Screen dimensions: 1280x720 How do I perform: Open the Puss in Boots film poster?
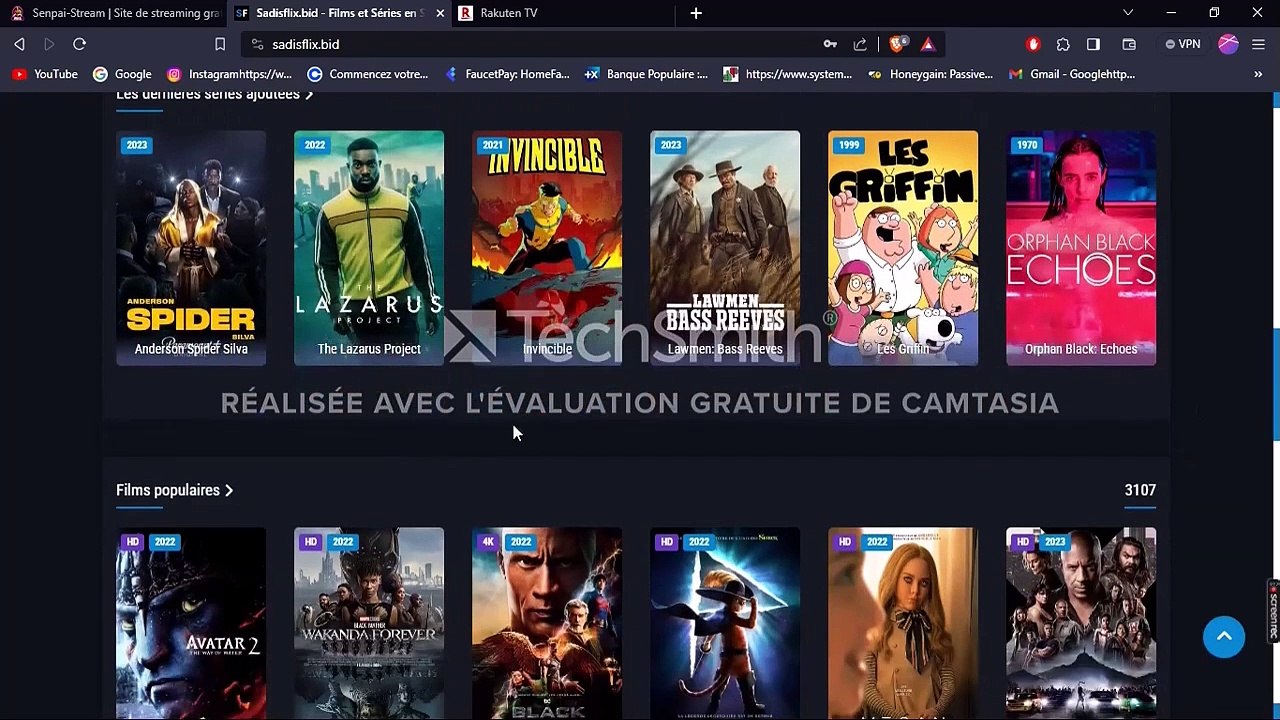pos(725,623)
